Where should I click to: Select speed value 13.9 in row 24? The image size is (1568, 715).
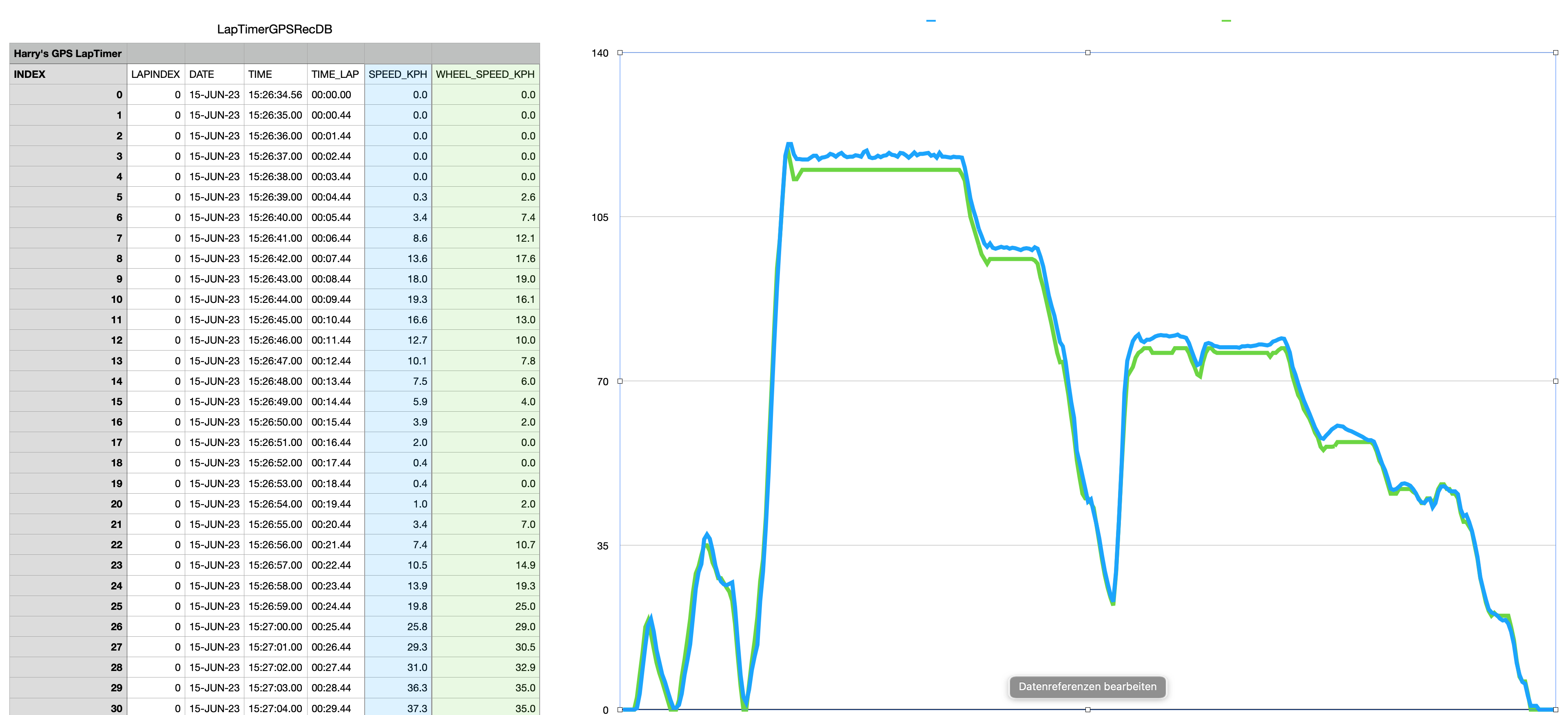tap(398, 586)
